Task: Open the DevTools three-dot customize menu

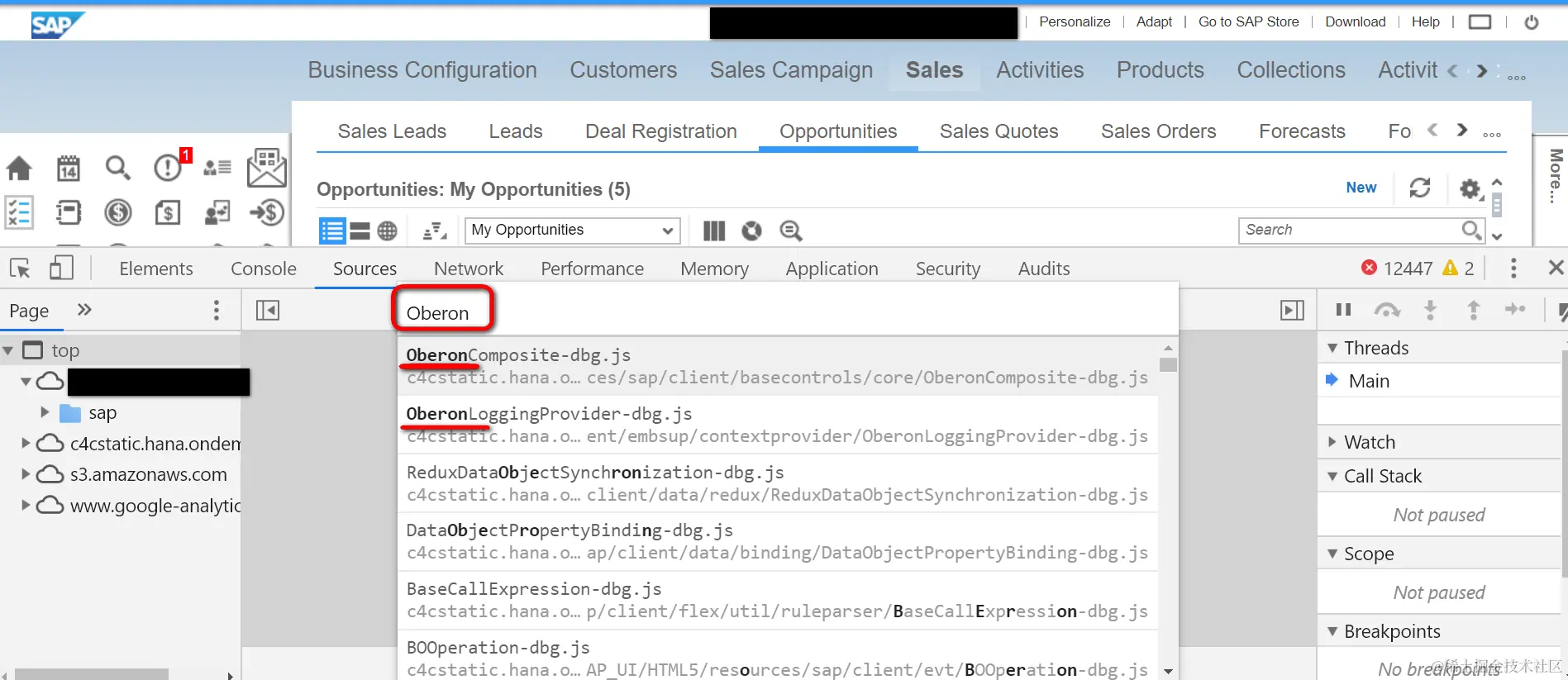Action: tap(1513, 268)
